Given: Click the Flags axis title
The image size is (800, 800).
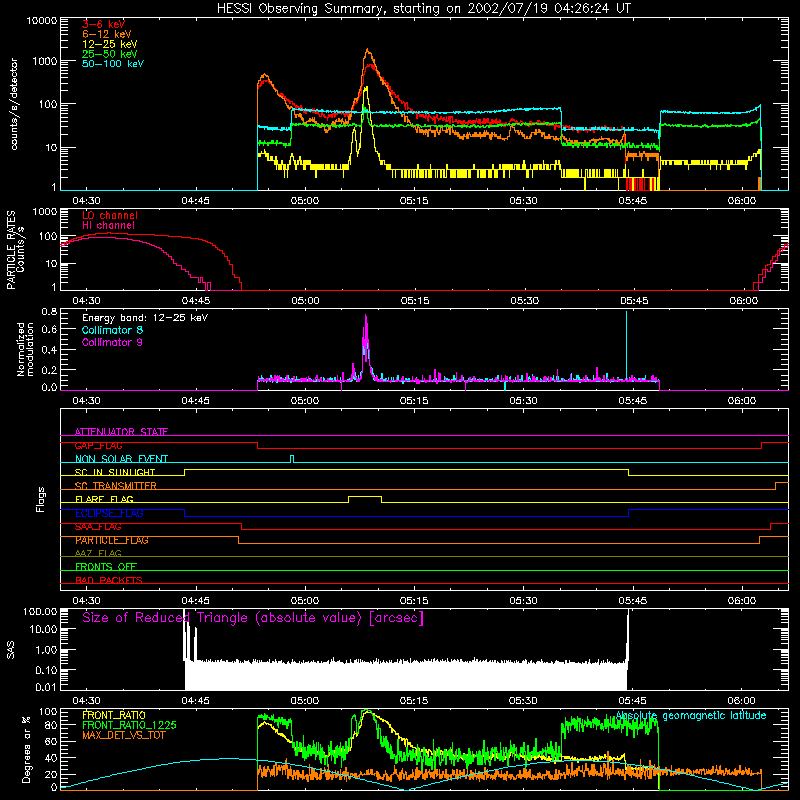Looking at the screenshot, I should coord(40,499).
